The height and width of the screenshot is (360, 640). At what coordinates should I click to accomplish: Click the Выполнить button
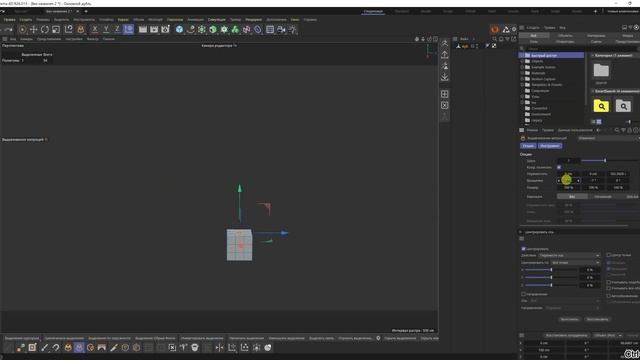point(569,319)
